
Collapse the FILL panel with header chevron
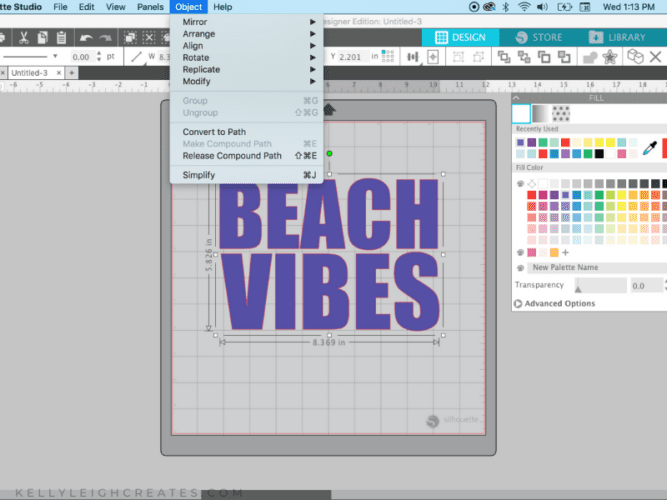point(516,98)
